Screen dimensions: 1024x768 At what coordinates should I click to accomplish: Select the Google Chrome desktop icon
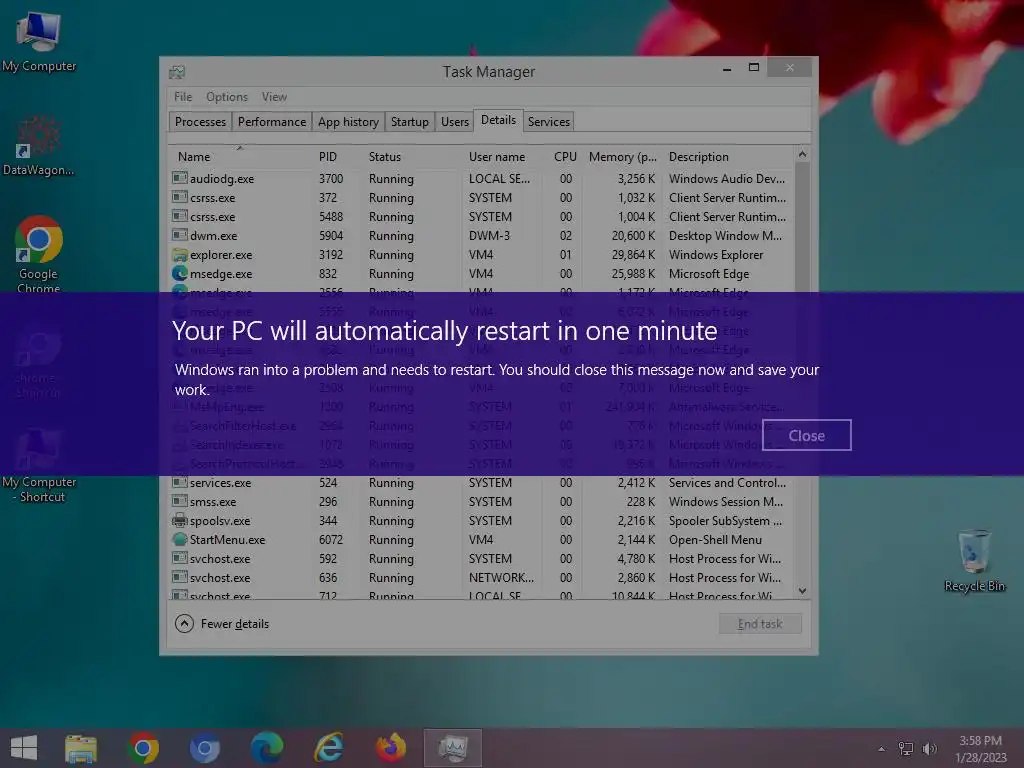[x=39, y=254]
